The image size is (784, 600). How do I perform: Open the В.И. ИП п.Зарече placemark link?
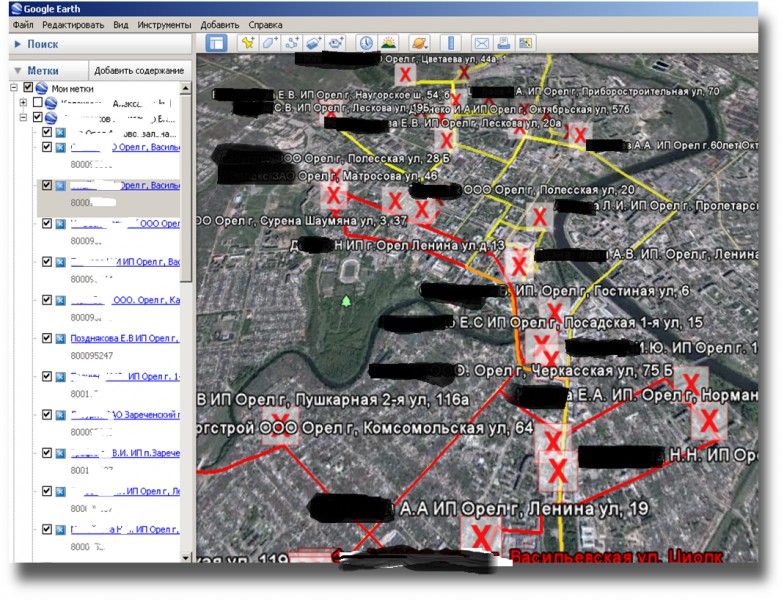125,453
